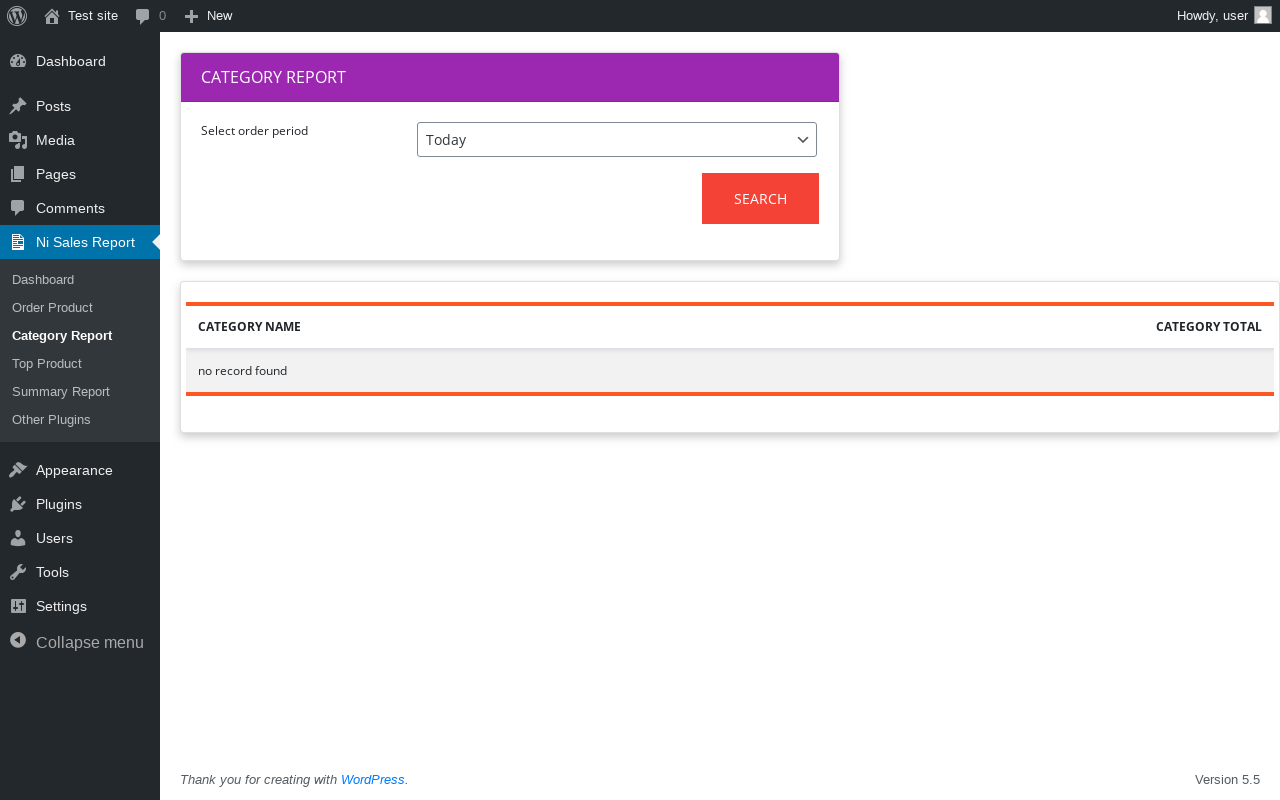Image resolution: width=1280 pixels, height=800 pixels.
Task: Click the SEARCH button
Action: 760,199
